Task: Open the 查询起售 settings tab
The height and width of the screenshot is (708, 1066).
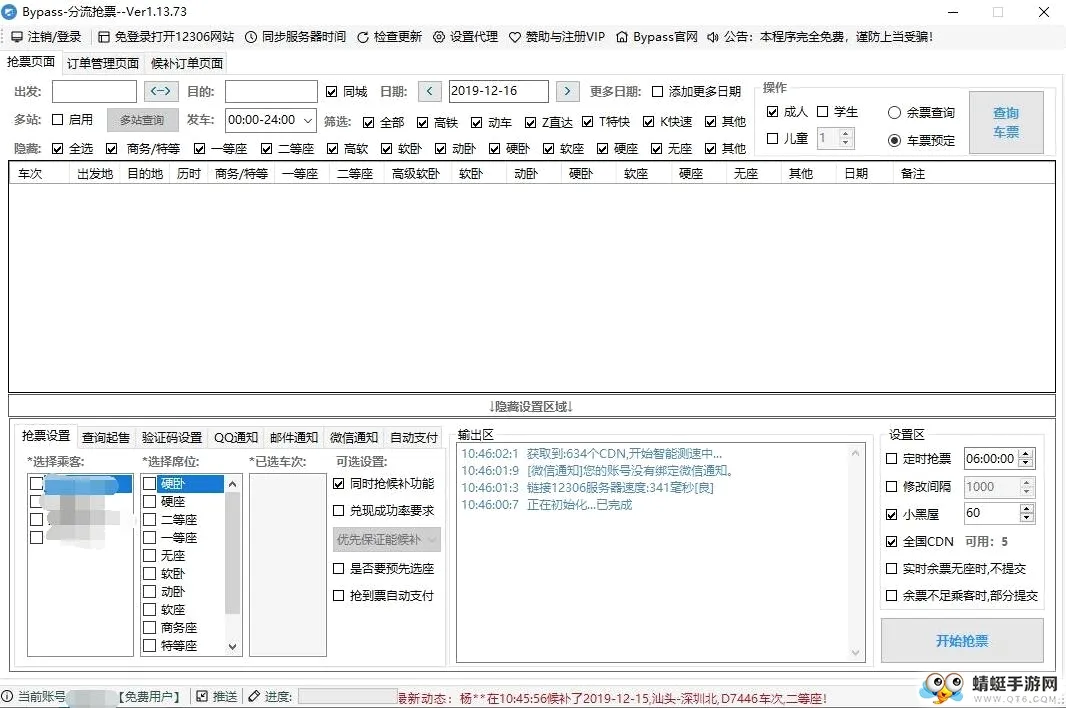Action: coord(106,437)
